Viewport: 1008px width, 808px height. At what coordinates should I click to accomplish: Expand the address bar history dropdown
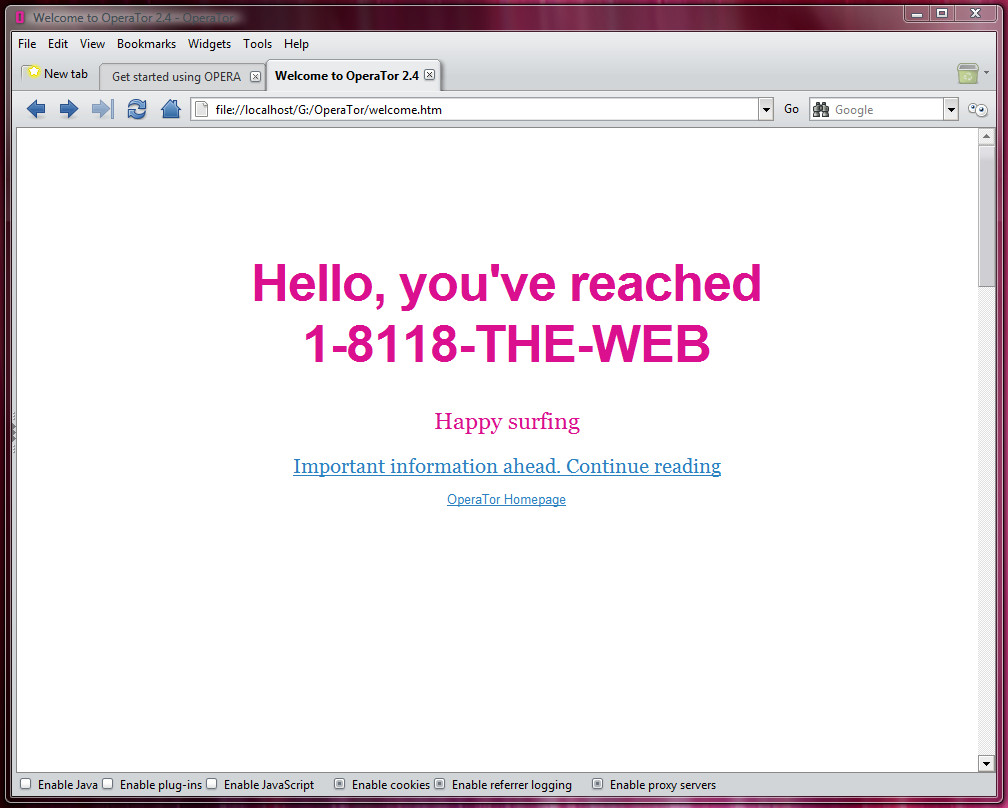pyautogui.click(x=766, y=110)
